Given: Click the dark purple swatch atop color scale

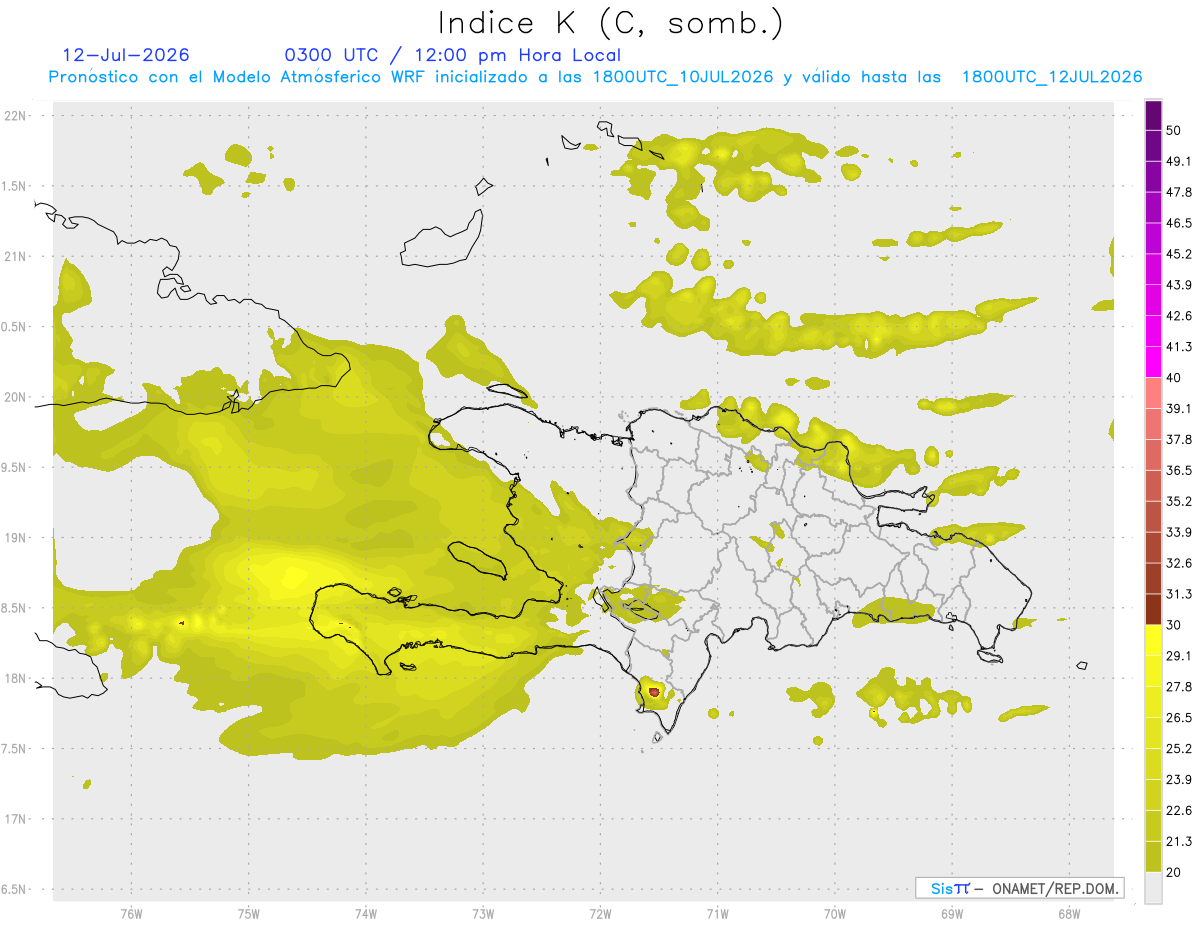Looking at the screenshot, I should tap(1153, 114).
